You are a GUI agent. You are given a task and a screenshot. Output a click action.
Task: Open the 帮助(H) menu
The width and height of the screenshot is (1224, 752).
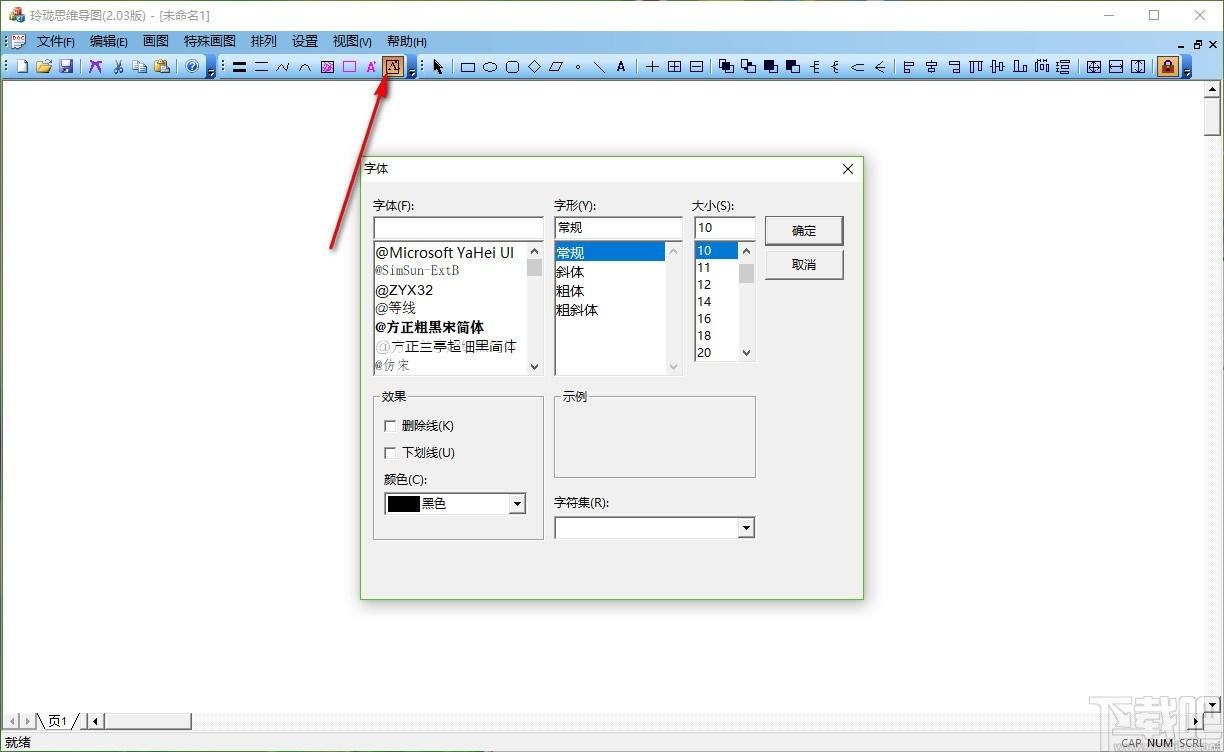406,41
